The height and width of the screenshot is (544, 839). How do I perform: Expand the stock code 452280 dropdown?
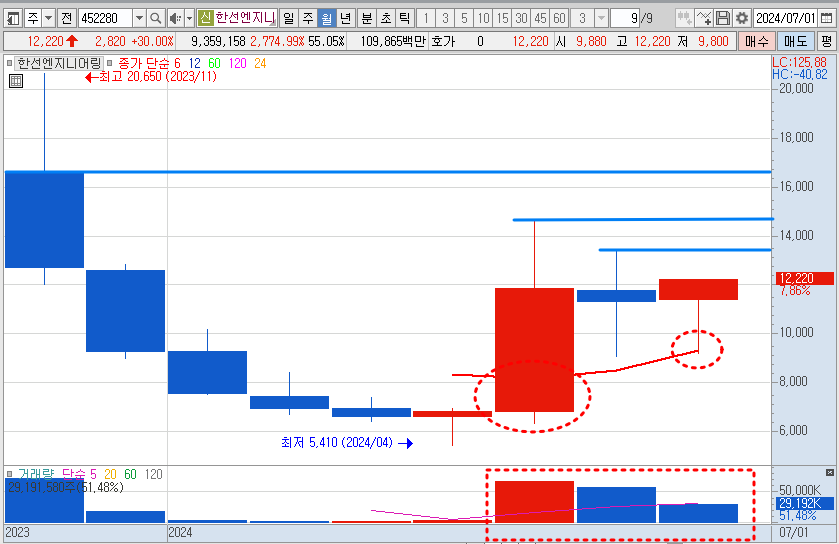point(139,19)
